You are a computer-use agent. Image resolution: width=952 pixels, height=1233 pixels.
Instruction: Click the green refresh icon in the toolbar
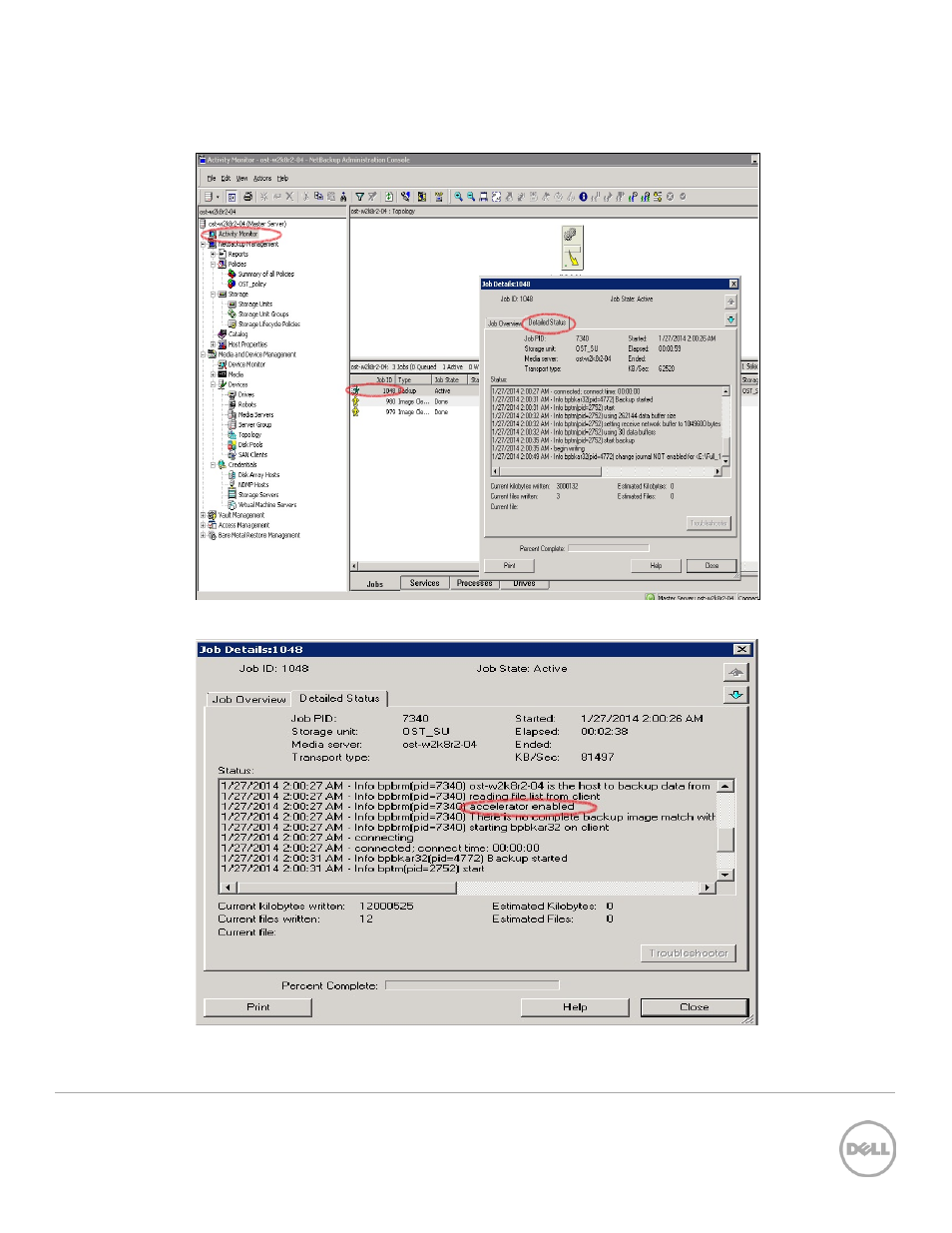(389, 197)
